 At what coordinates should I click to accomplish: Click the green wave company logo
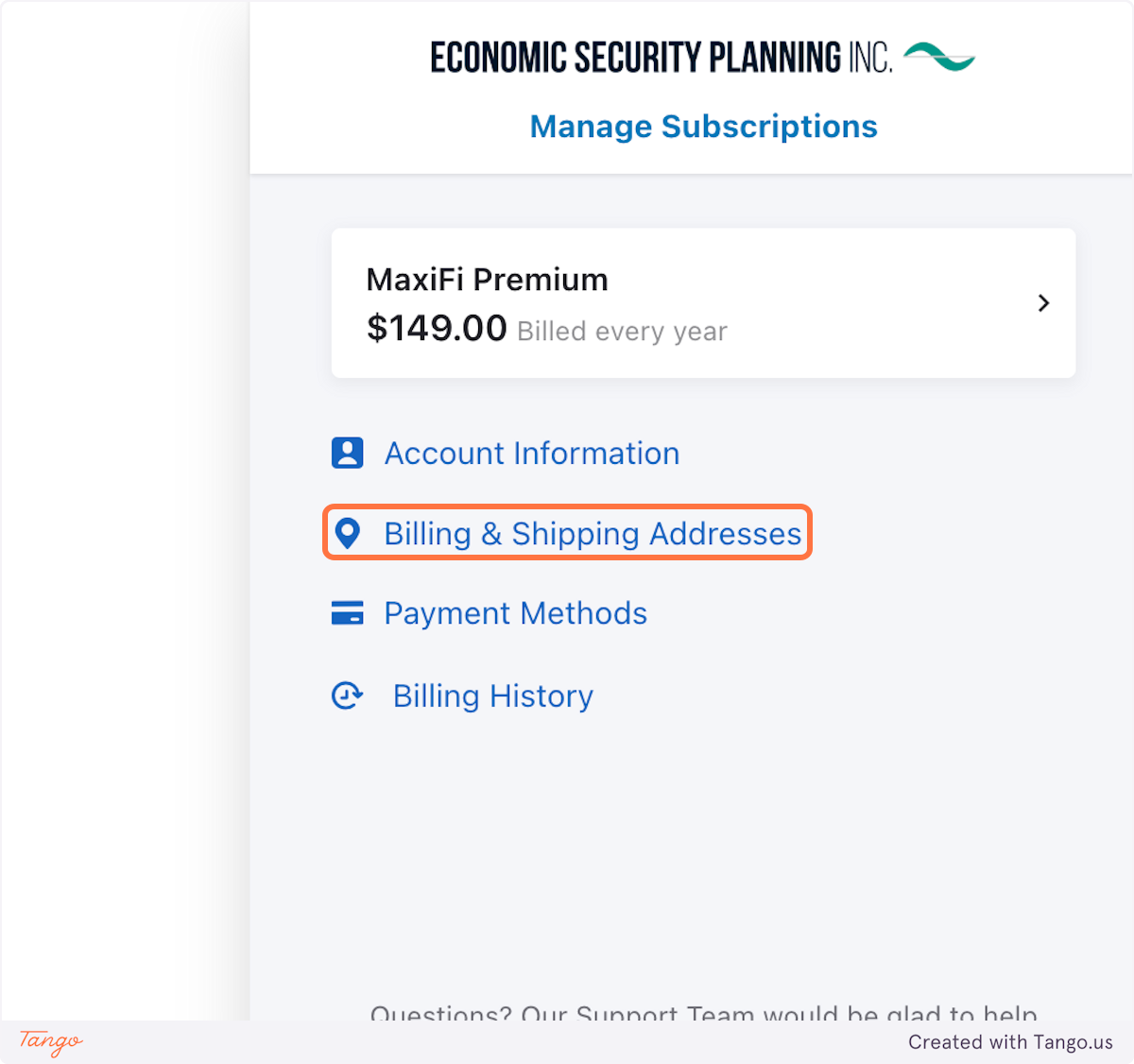tap(938, 57)
